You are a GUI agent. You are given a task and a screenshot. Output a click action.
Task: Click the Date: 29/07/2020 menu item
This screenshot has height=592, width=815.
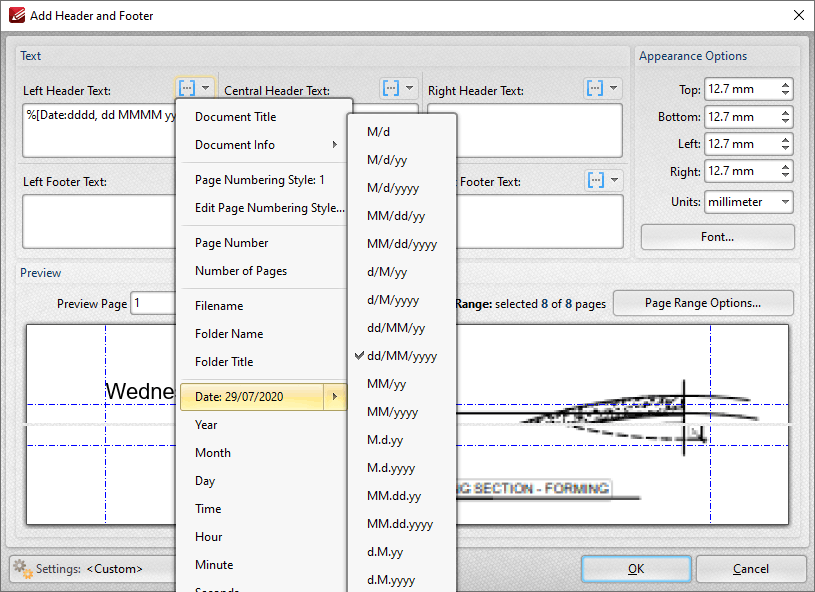(x=252, y=397)
